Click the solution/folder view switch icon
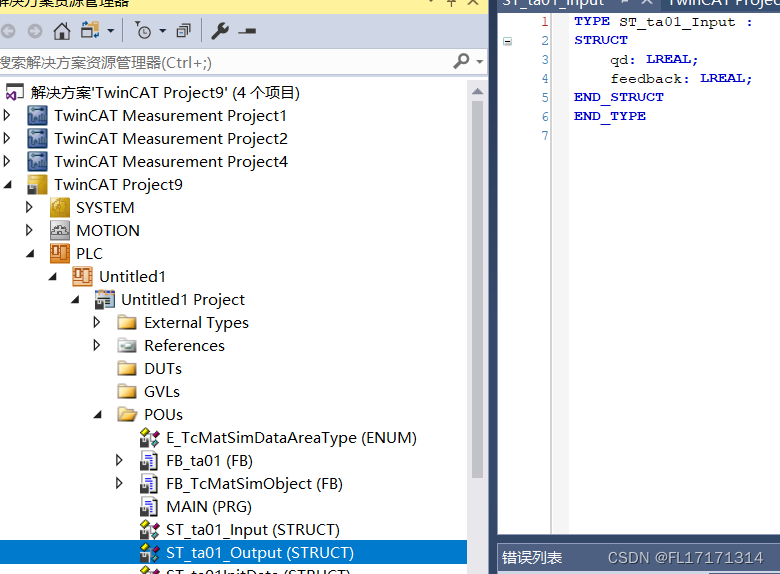Viewport: 780px width, 574px height. [90, 31]
